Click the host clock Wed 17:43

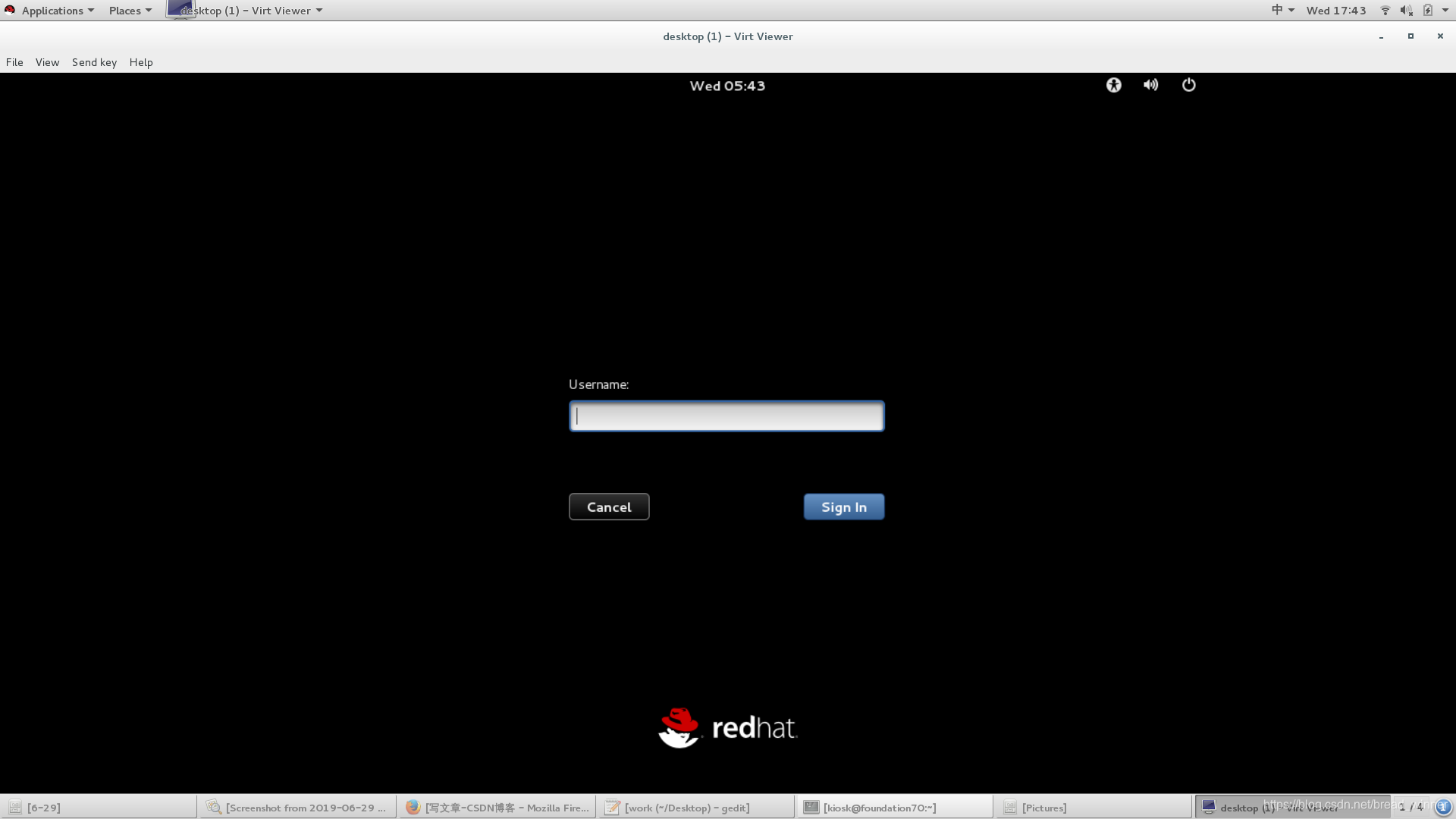(1336, 11)
